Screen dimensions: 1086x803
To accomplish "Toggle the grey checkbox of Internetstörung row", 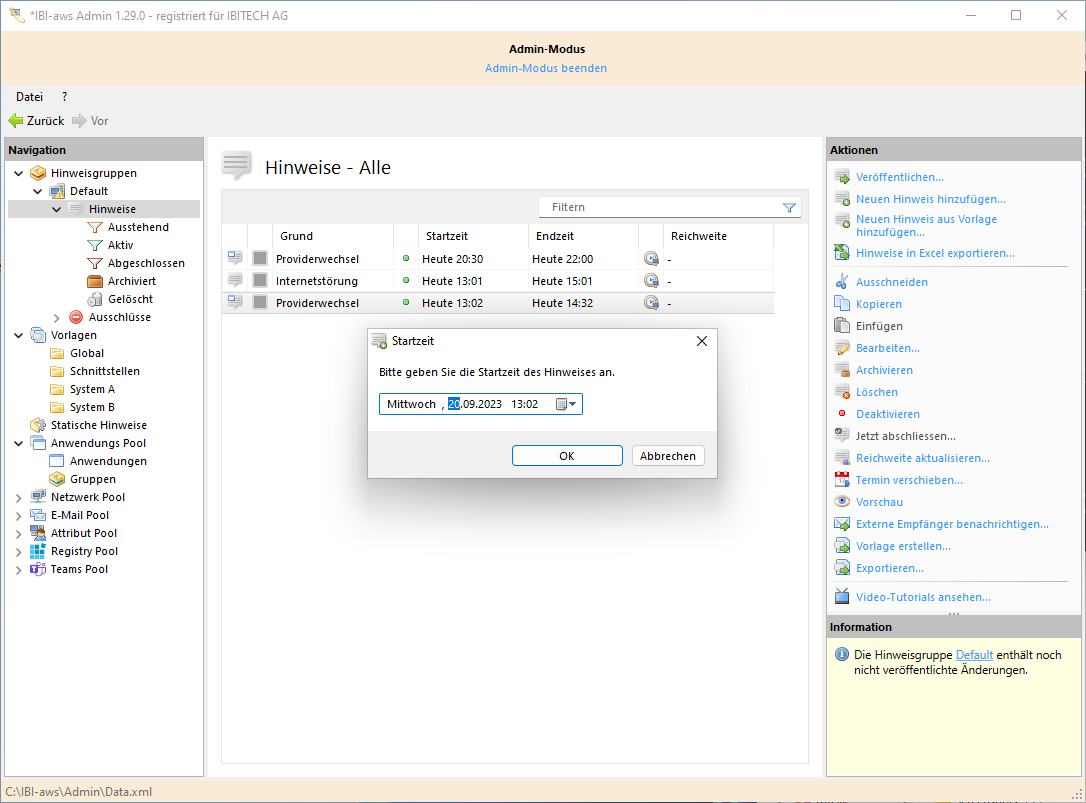I will pos(260,281).
